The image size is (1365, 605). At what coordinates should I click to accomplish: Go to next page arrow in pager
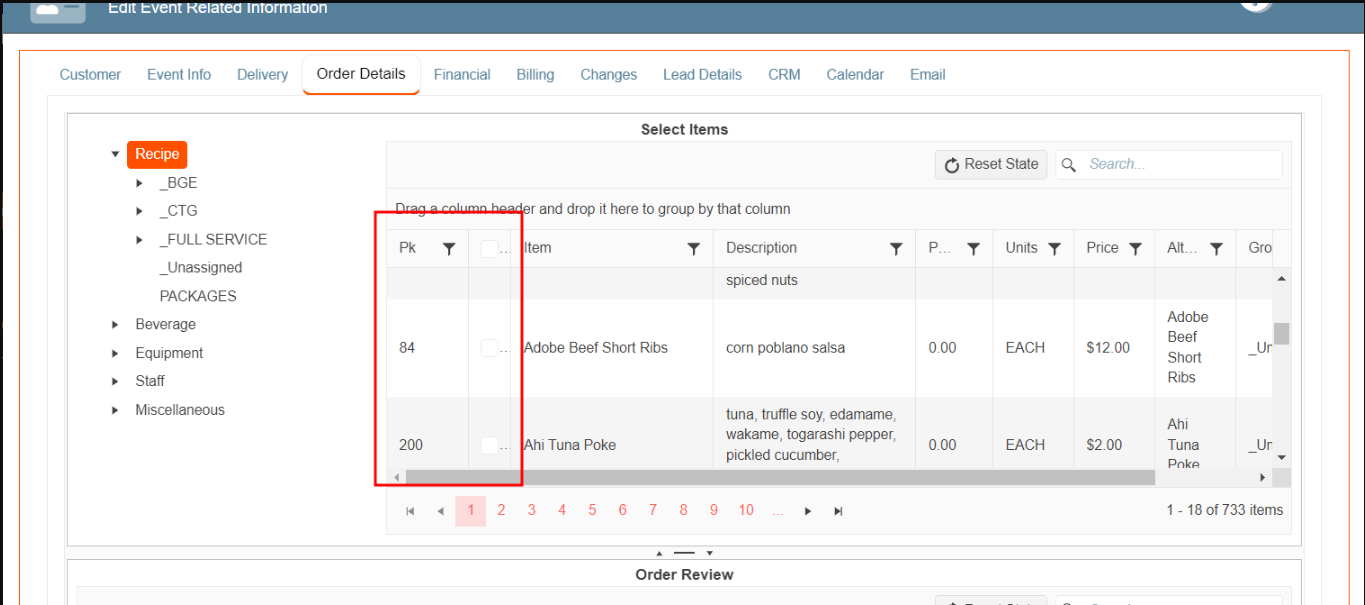[808, 511]
